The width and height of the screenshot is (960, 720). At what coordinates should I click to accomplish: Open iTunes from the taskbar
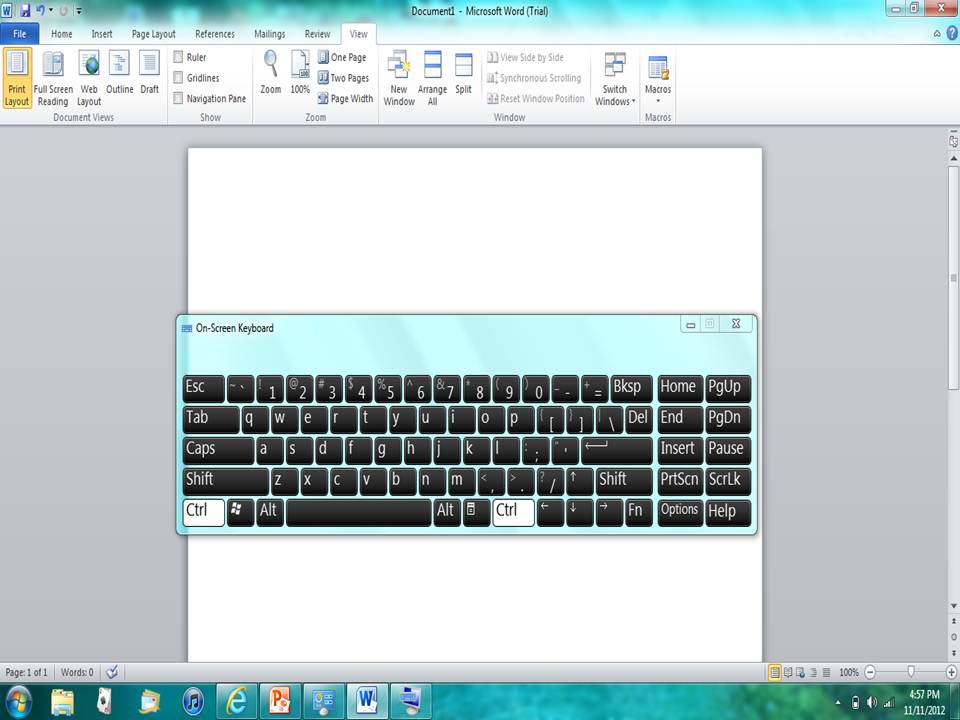click(193, 701)
